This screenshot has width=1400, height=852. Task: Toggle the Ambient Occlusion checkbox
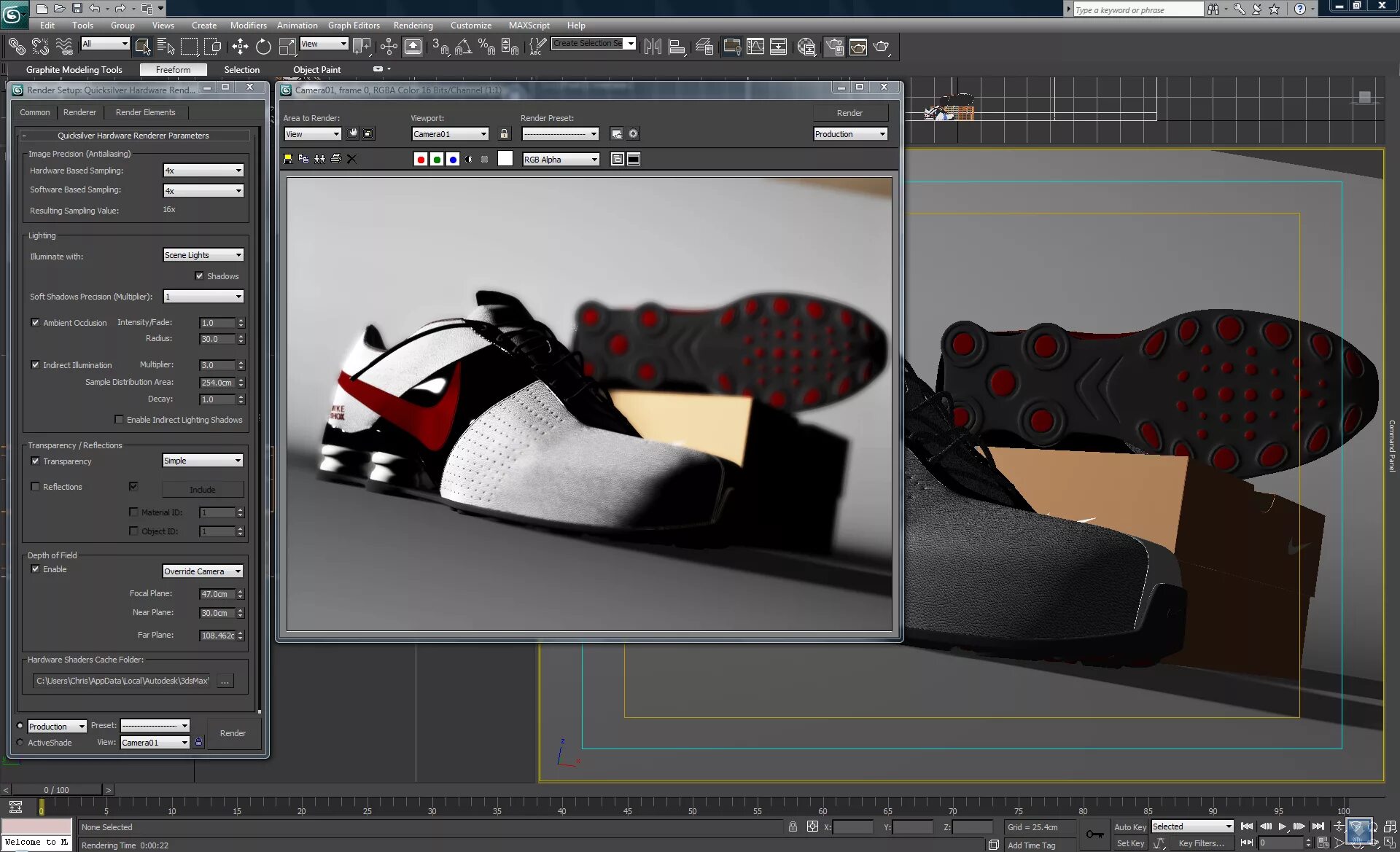[36, 322]
